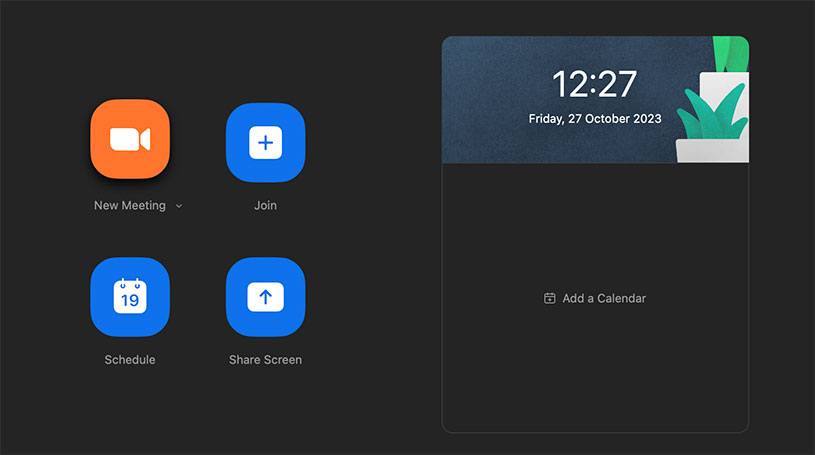
Task: Click the white plus square inside Join
Action: 265,143
